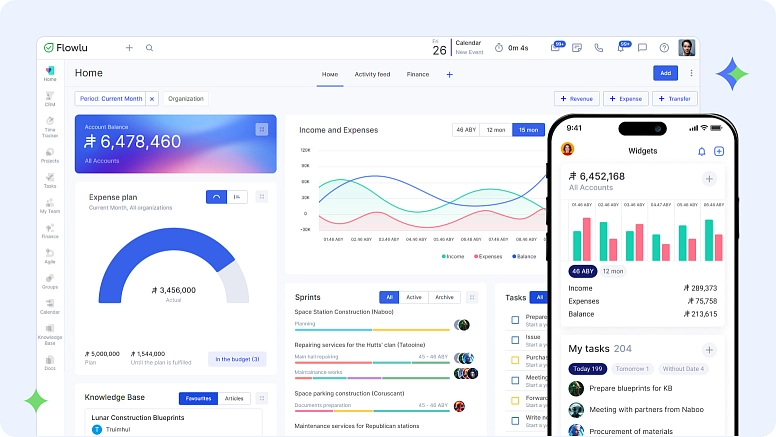The width and height of the screenshot is (776, 437).
Task: Check the 'Issue' task checkbox
Action: (x=515, y=340)
